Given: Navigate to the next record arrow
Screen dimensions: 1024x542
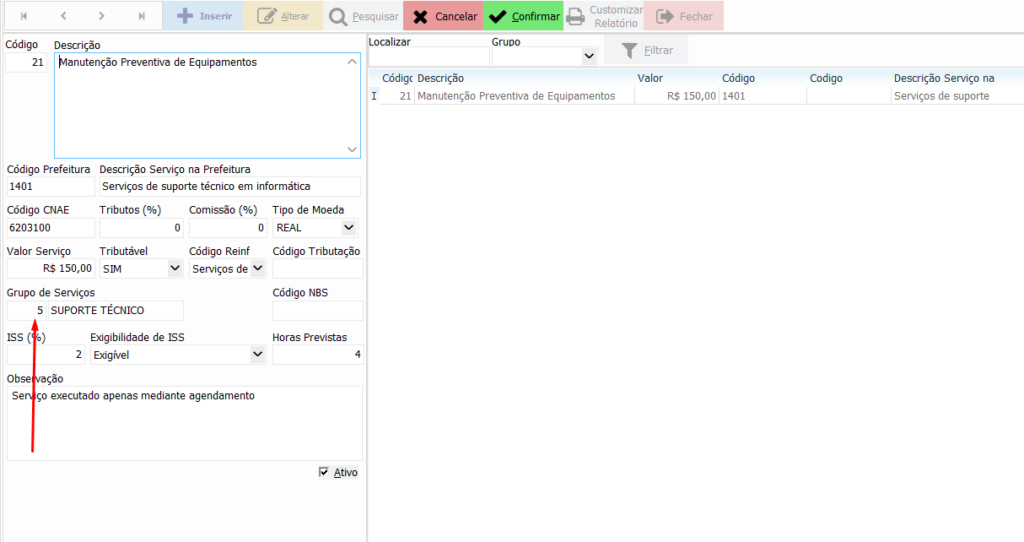Looking at the screenshot, I should [x=102, y=16].
